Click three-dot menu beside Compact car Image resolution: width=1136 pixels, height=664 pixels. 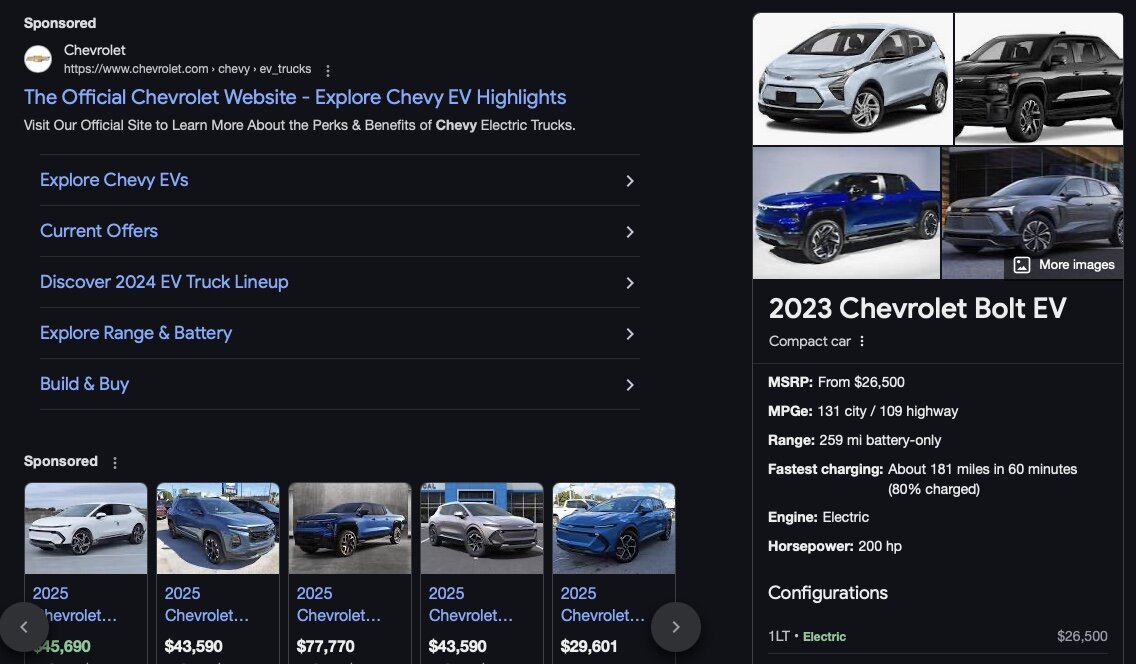pyautogui.click(x=862, y=341)
